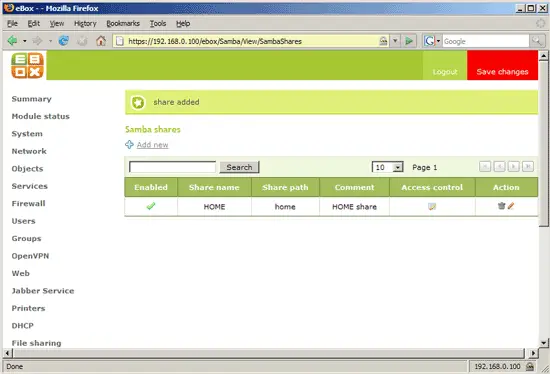Open the search engine selector dropdown
The height and width of the screenshot is (374, 550).
[x=438, y=41]
